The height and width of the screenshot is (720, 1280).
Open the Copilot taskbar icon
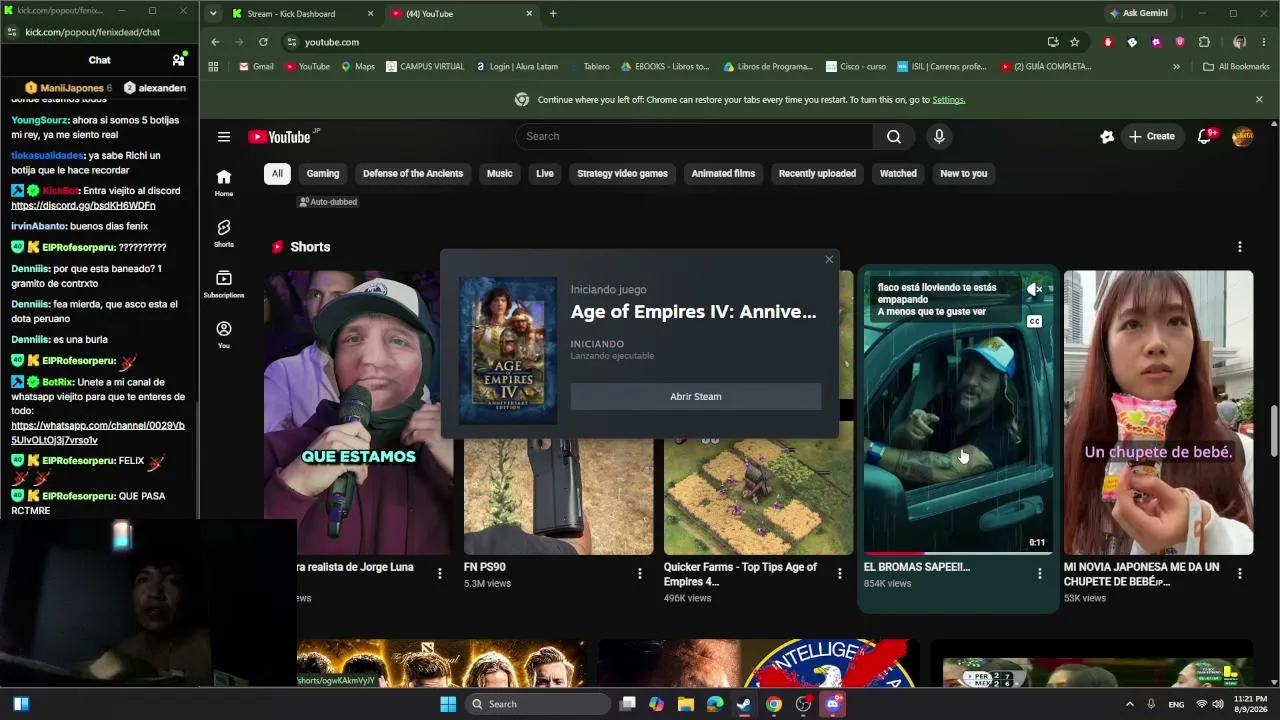tap(656, 704)
